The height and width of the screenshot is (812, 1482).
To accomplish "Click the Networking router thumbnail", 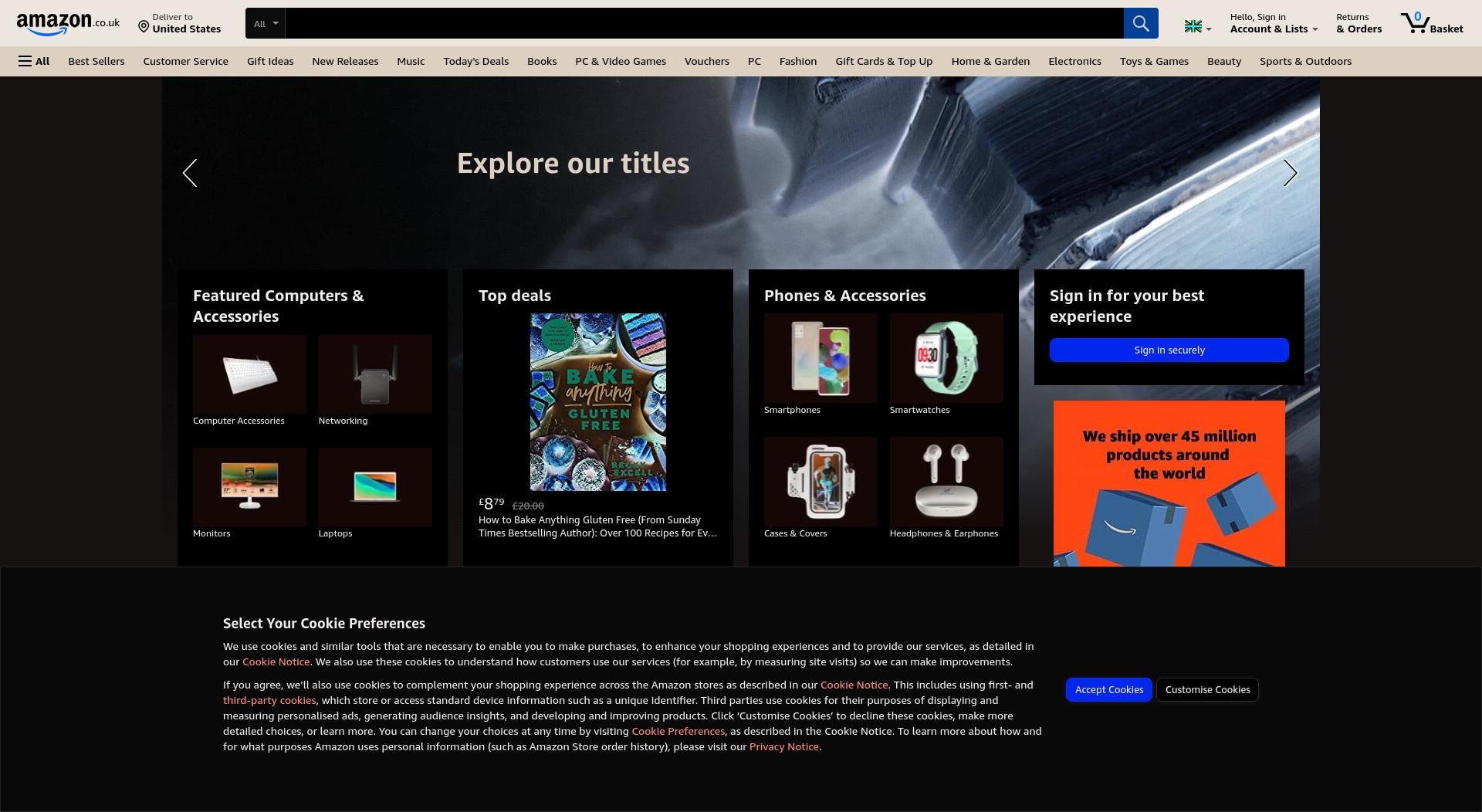I will 375,374.
